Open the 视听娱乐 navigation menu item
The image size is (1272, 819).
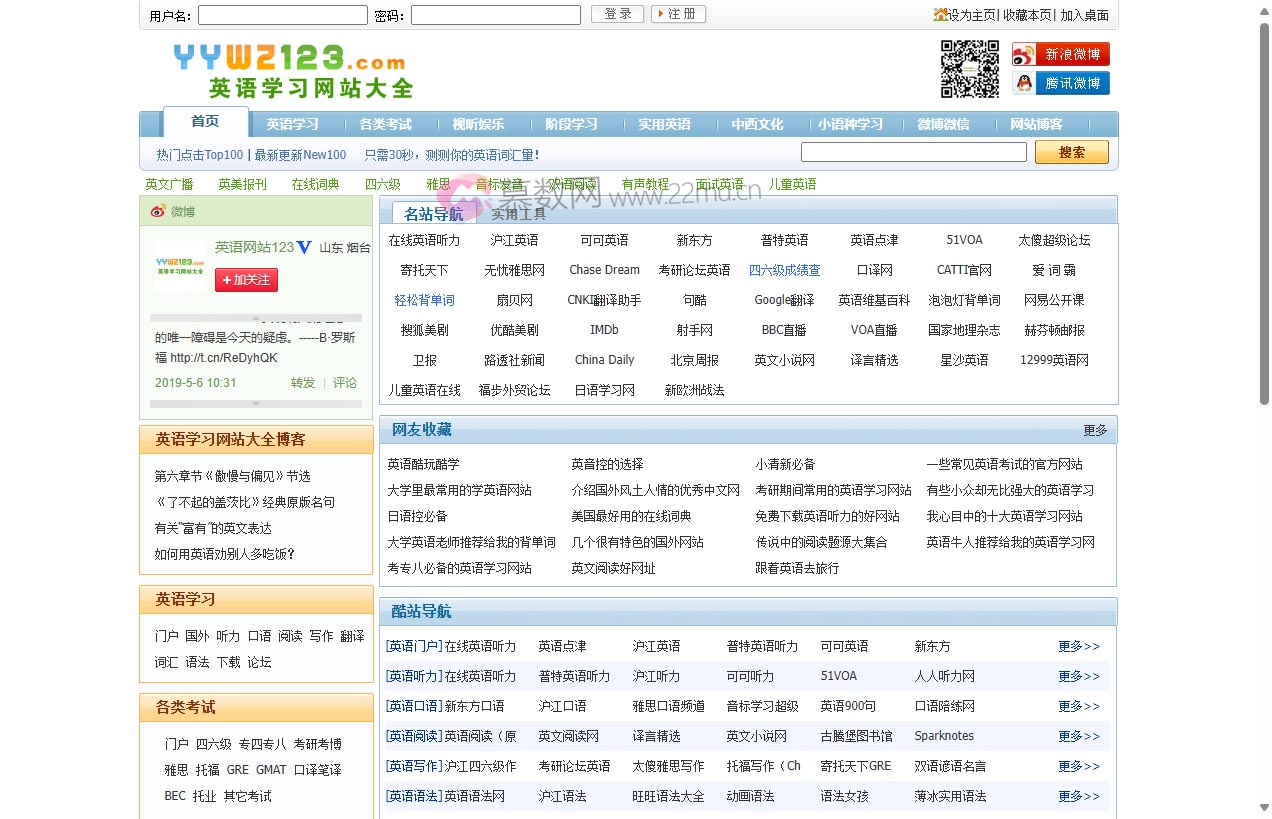478,123
